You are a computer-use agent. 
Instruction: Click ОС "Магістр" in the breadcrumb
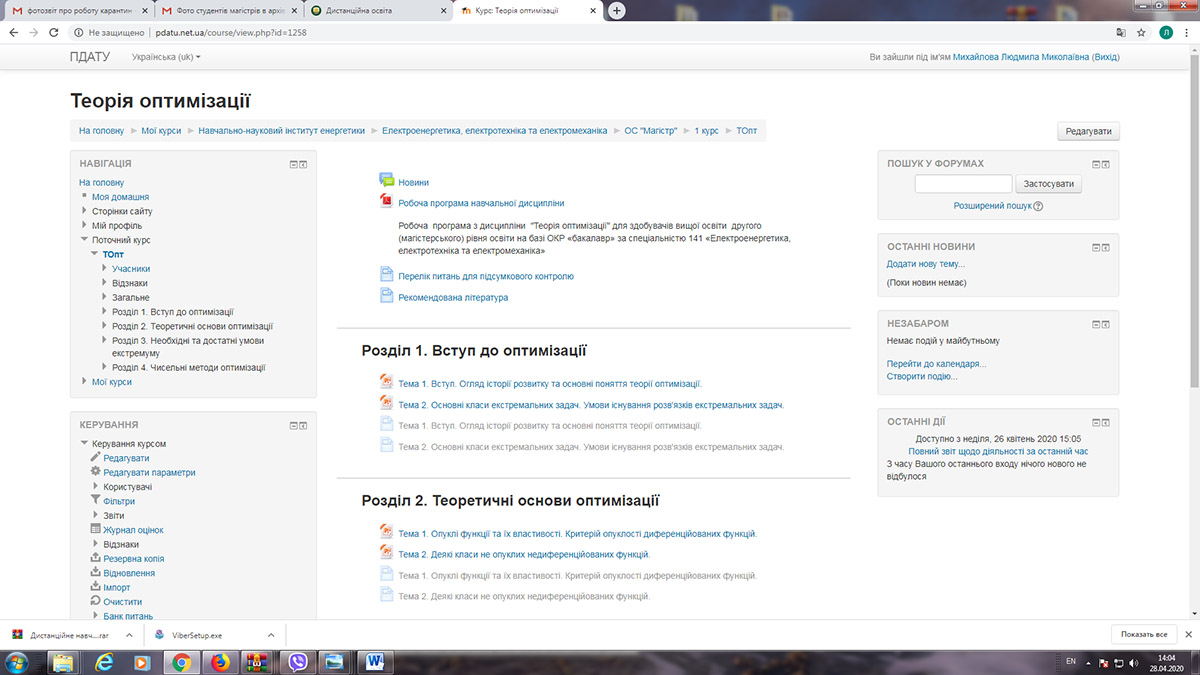coord(651,131)
